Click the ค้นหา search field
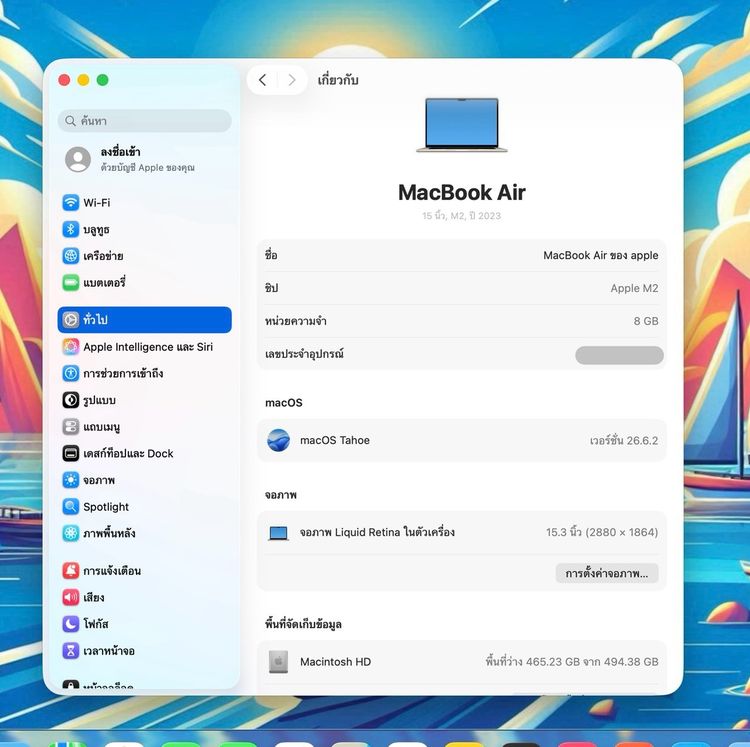 click(x=144, y=121)
